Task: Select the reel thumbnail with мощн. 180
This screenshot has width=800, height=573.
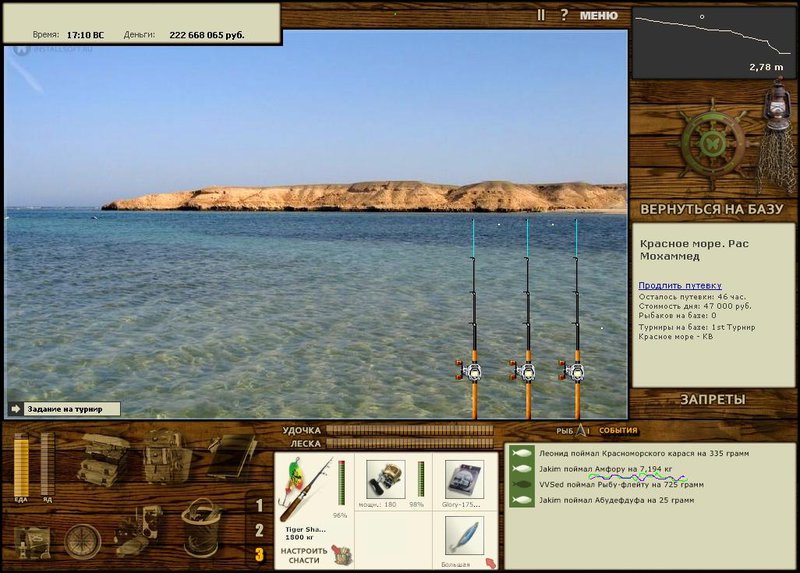Action: (x=386, y=479)
